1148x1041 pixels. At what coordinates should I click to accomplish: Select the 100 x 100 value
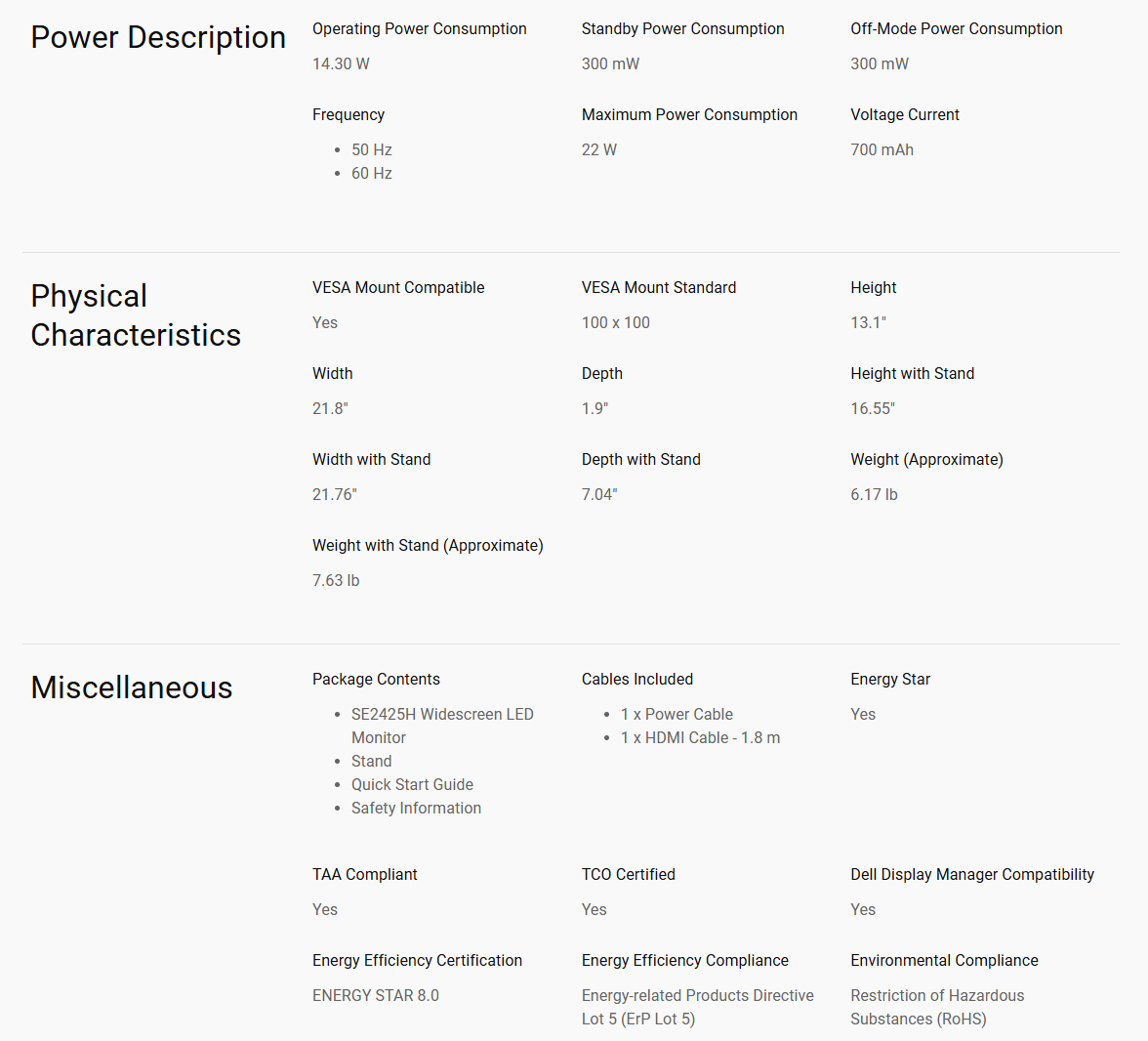point(616,322)
